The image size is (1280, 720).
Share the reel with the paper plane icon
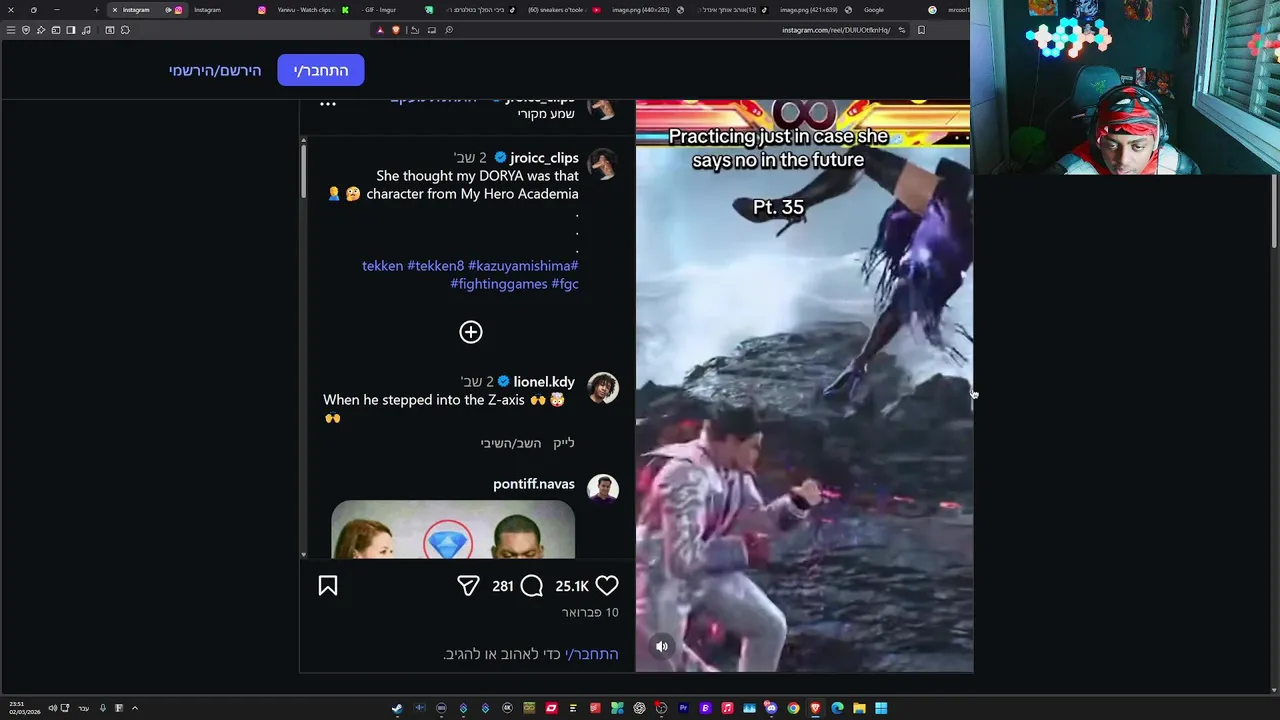468,586
